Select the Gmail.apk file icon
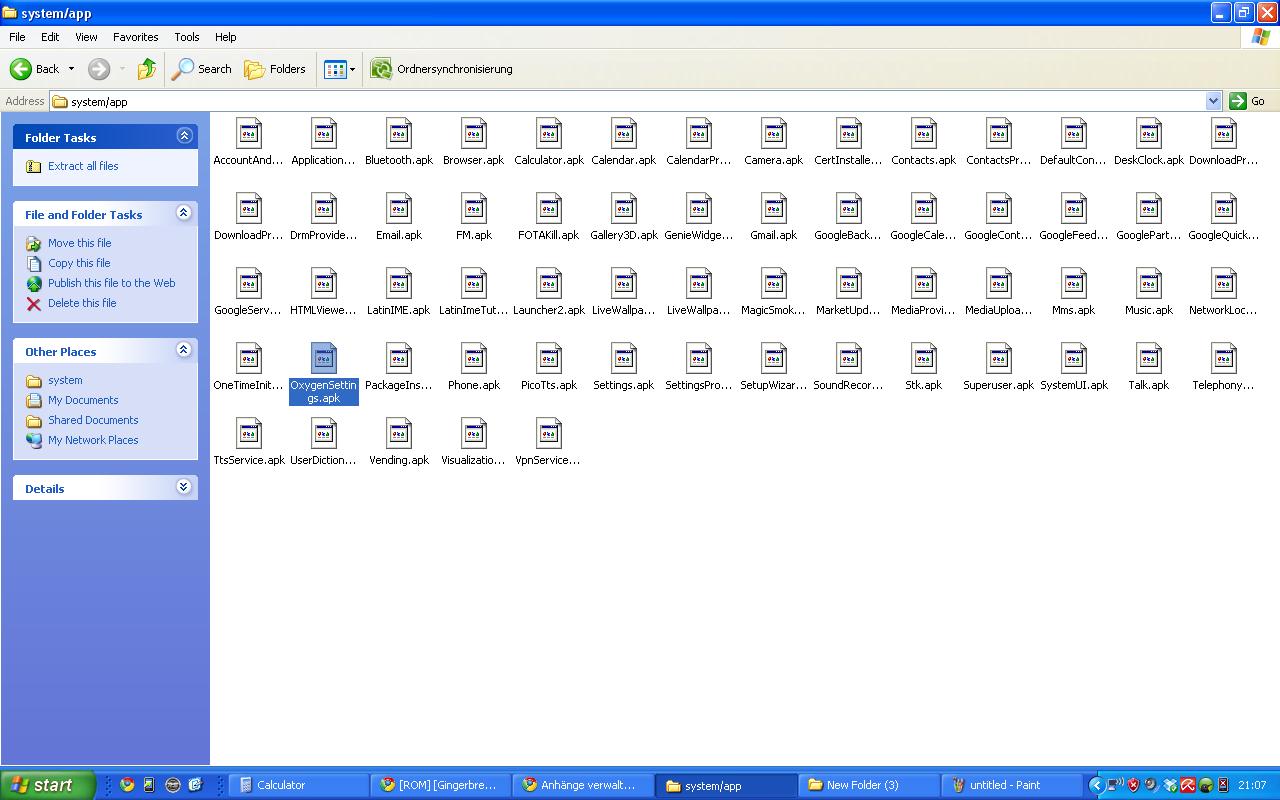The width and height of the screenshot is (1280, 800). click(x=774, y=209)
